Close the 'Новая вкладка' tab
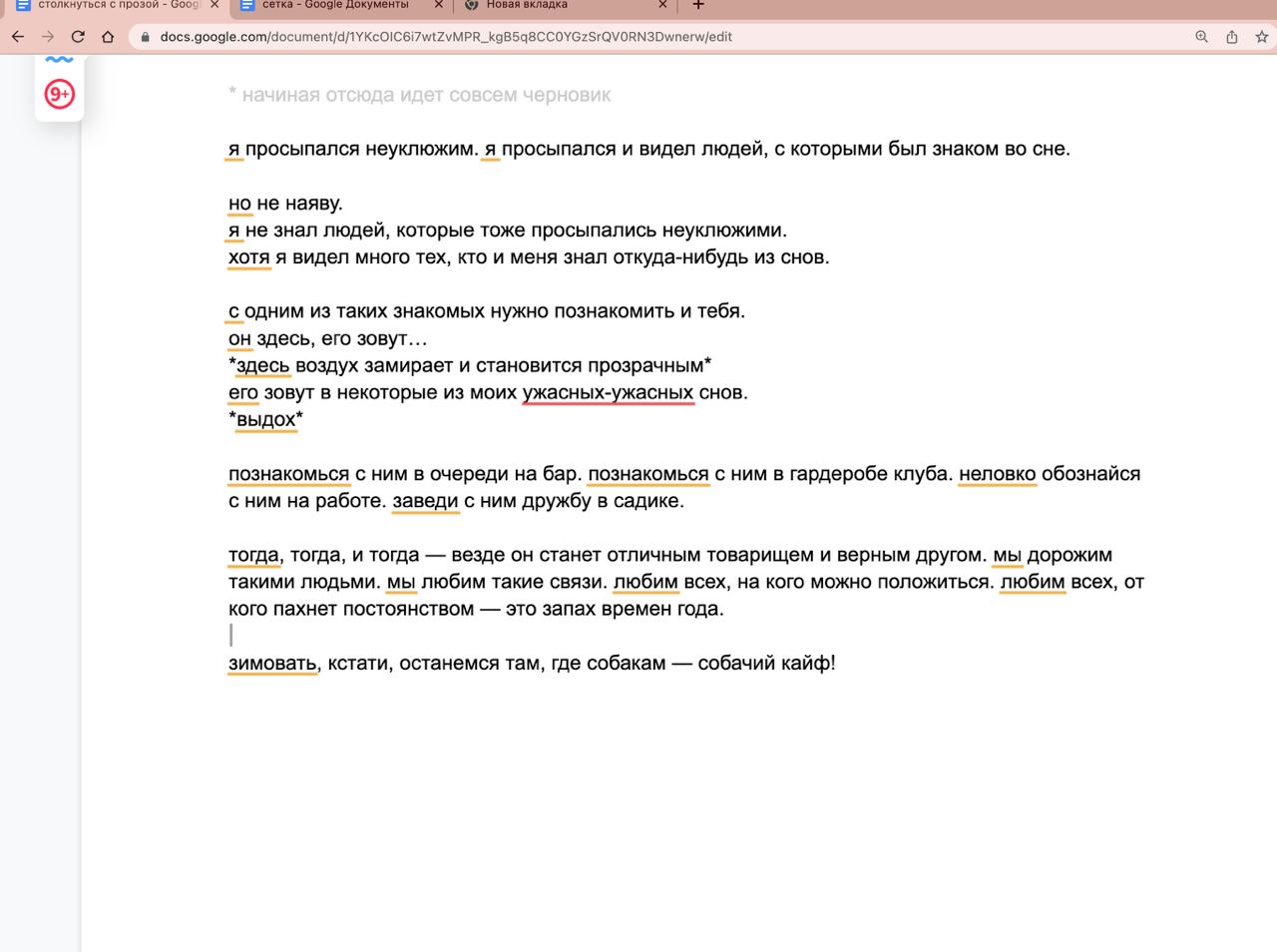The height and width of the screenshot is (952, 1277). 662,5
